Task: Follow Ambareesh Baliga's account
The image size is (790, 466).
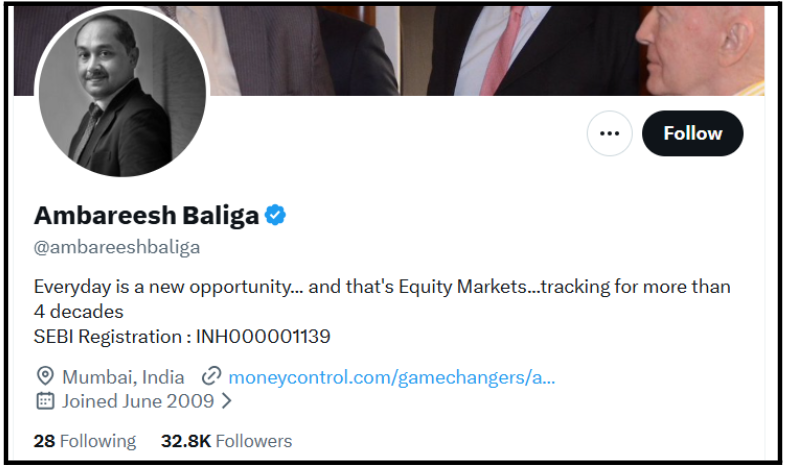Action: (692, 134)
